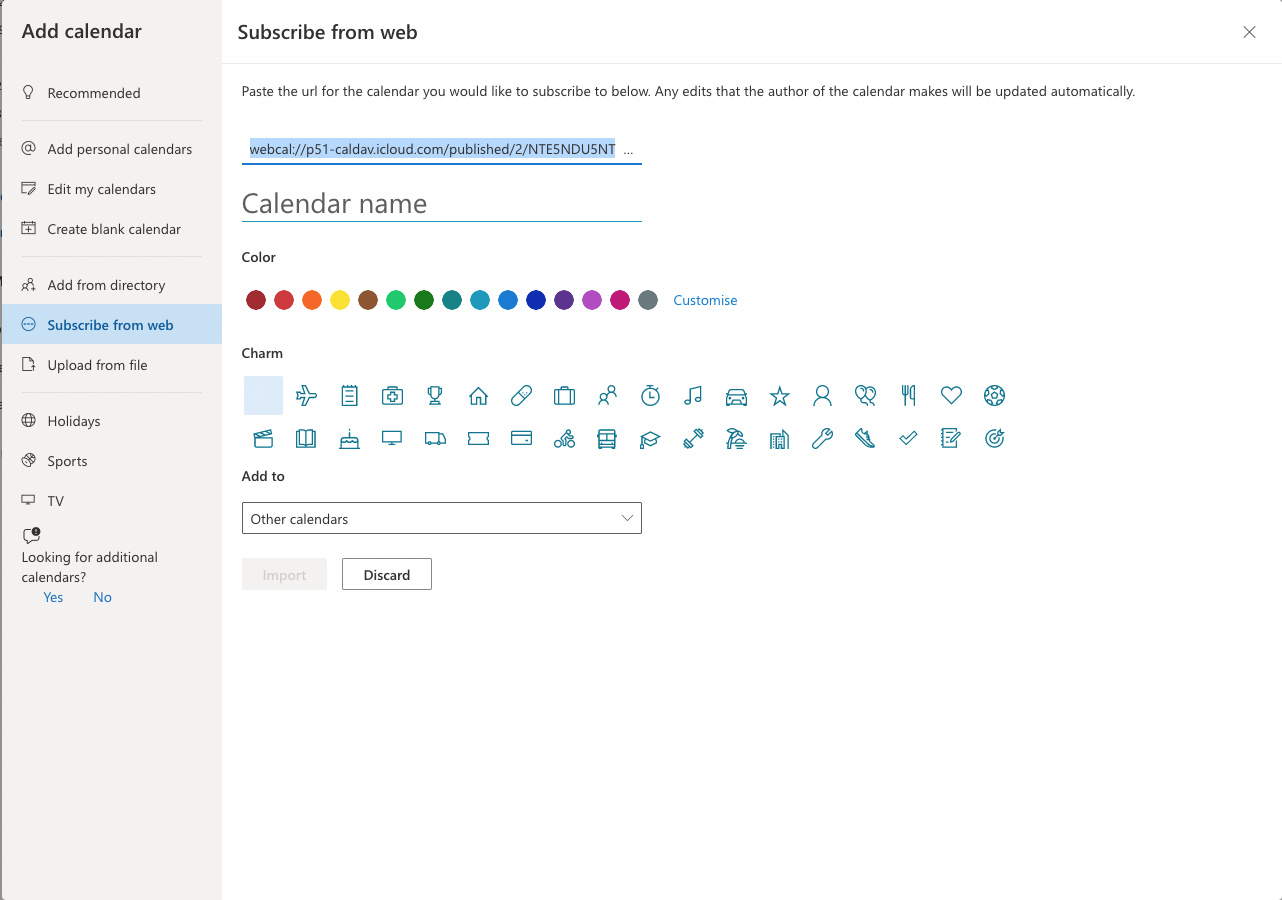Select the airplane charm icon
The width and height of the screenshot is (1282, 900).
pos(306,395)
